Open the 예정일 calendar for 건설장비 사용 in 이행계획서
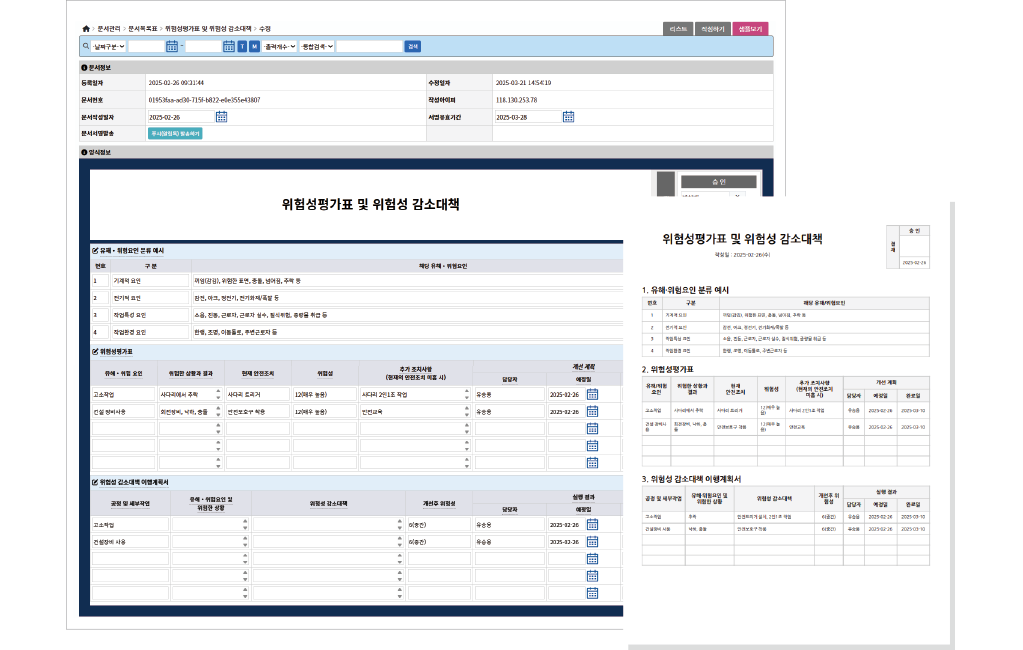This screenshot has height=650, width=1023. tap(591, 541)
